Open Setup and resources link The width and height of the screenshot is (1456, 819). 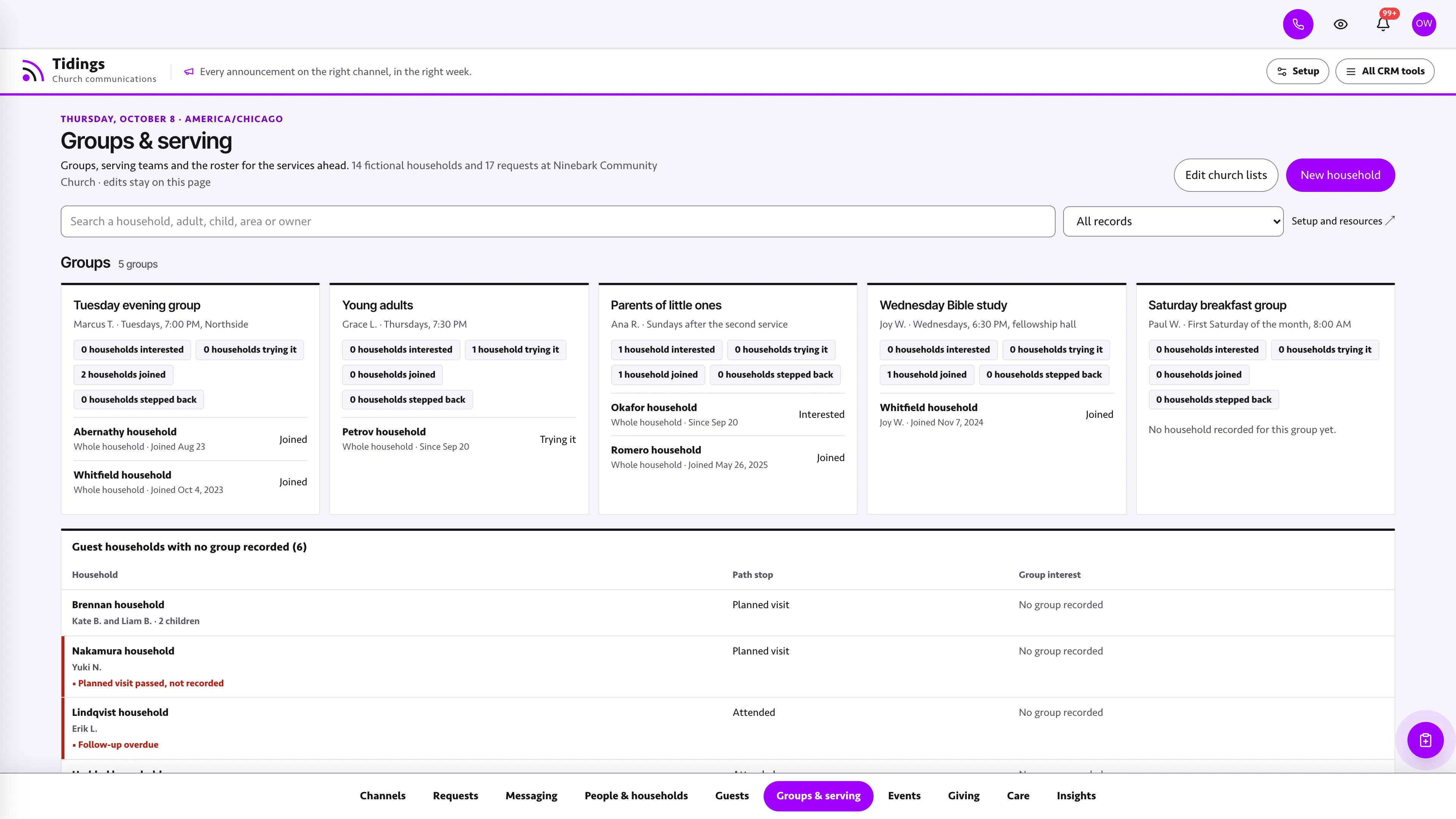tap(1342, 221)
